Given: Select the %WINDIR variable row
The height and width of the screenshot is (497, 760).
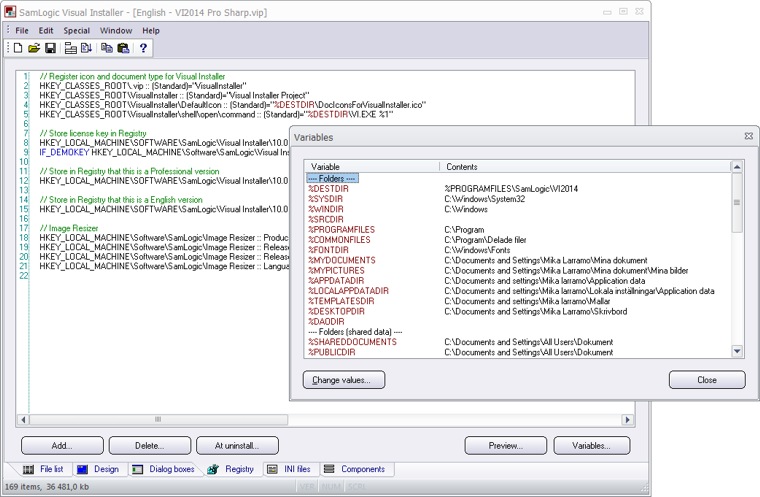Looking at the screenshot, I should point(519,209).
